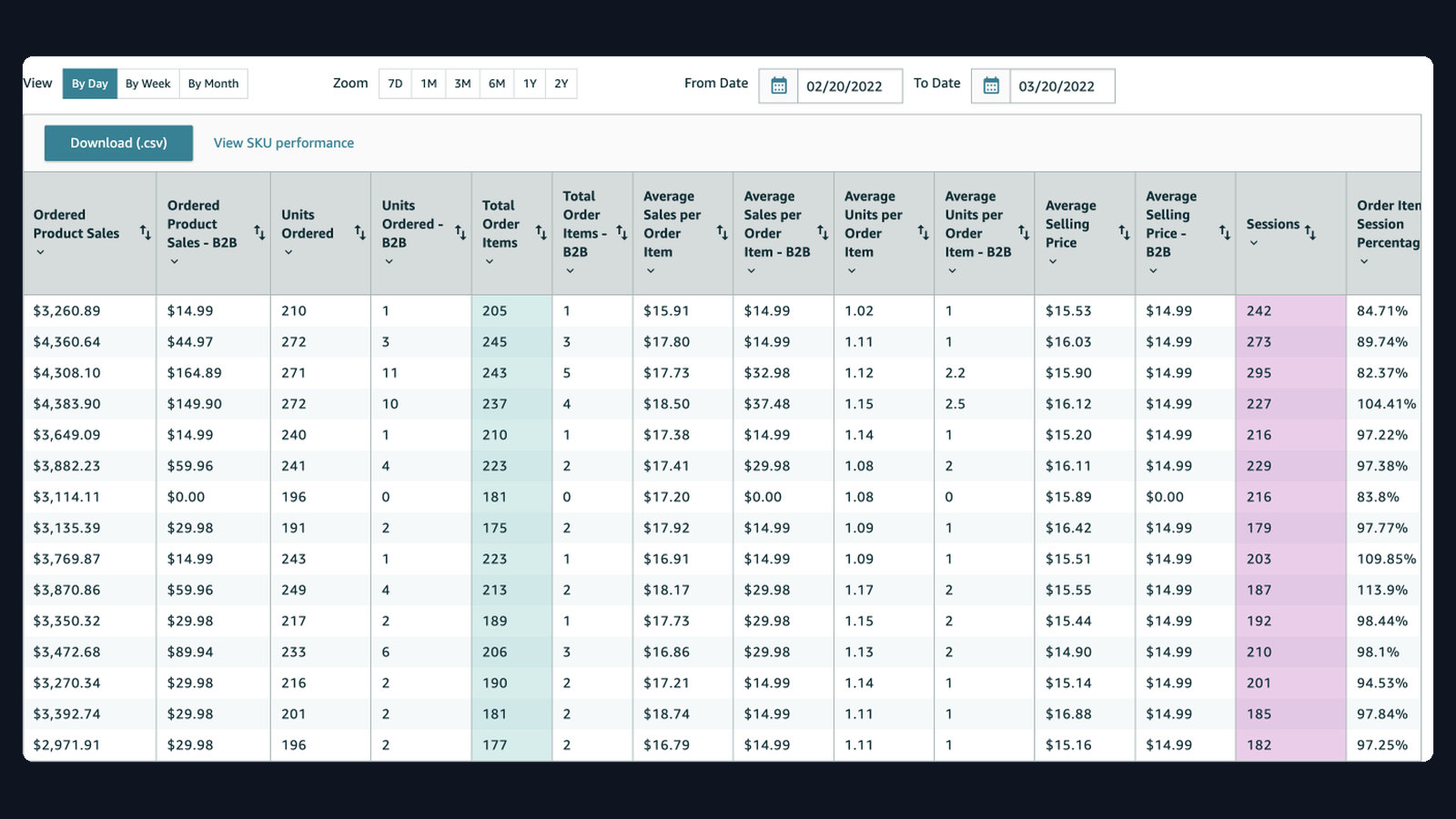The image size is (1456, 819).
Task: Set zoom range to 7D
Action: point(395,84)
